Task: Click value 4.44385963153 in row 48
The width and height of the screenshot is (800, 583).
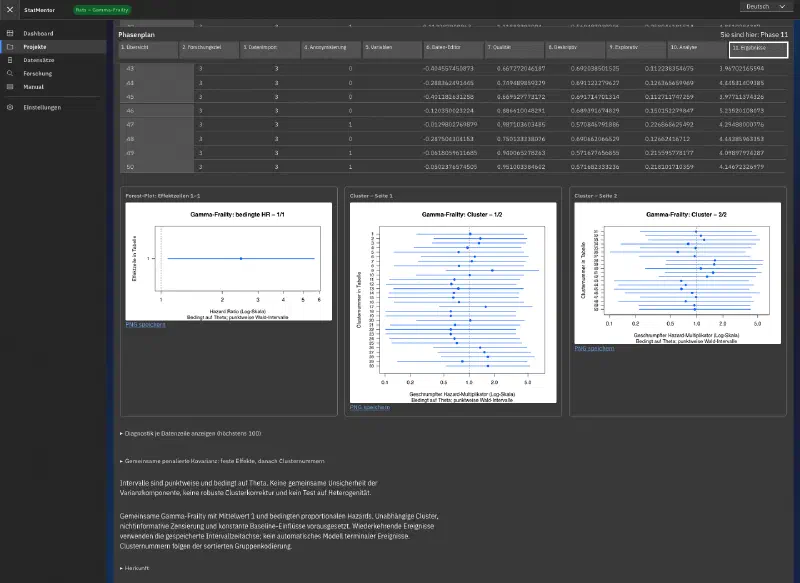Action: [741, 139]
